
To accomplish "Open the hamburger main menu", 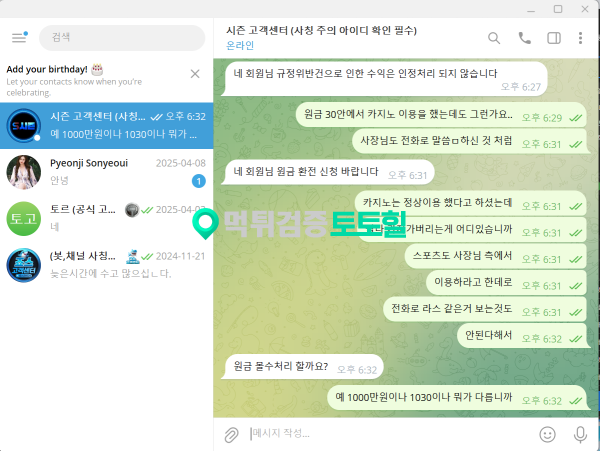I will point(19,37).
